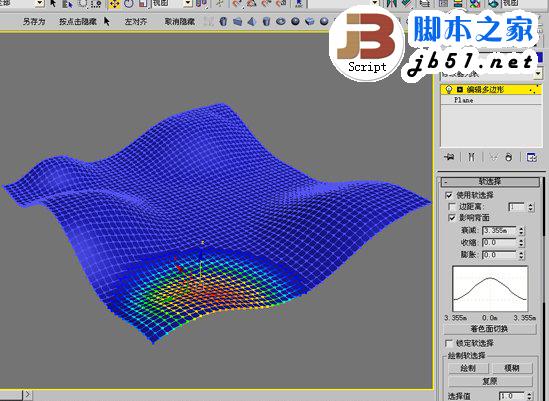Viewport: 549px width, 401px height.
Task: Select the Plane entry in modifier stack
Action: coord(491,100)
